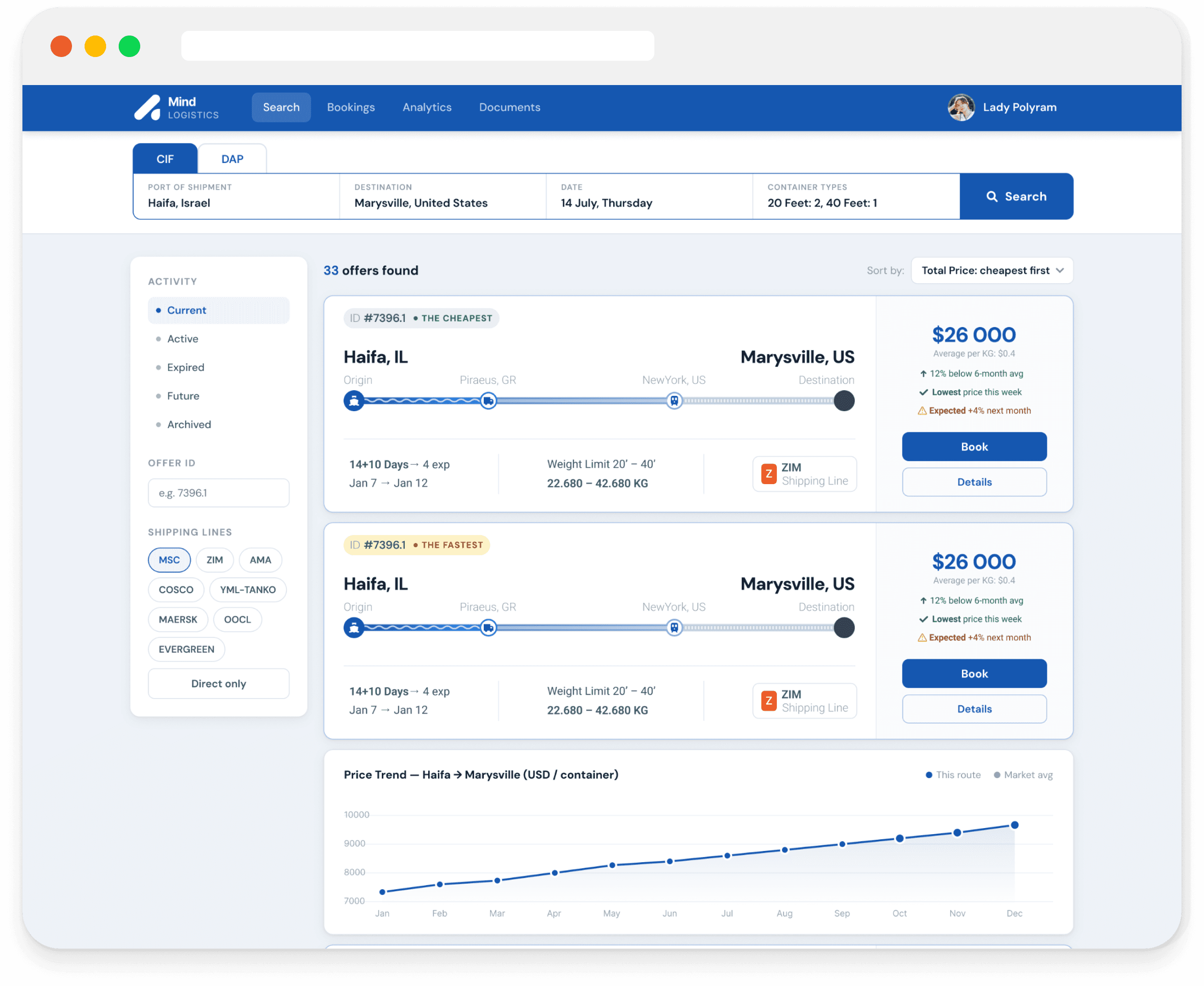Toggle the MSC shipping line filter
The width and height of the screenshot is (1204, 986).
click(169, 560)
